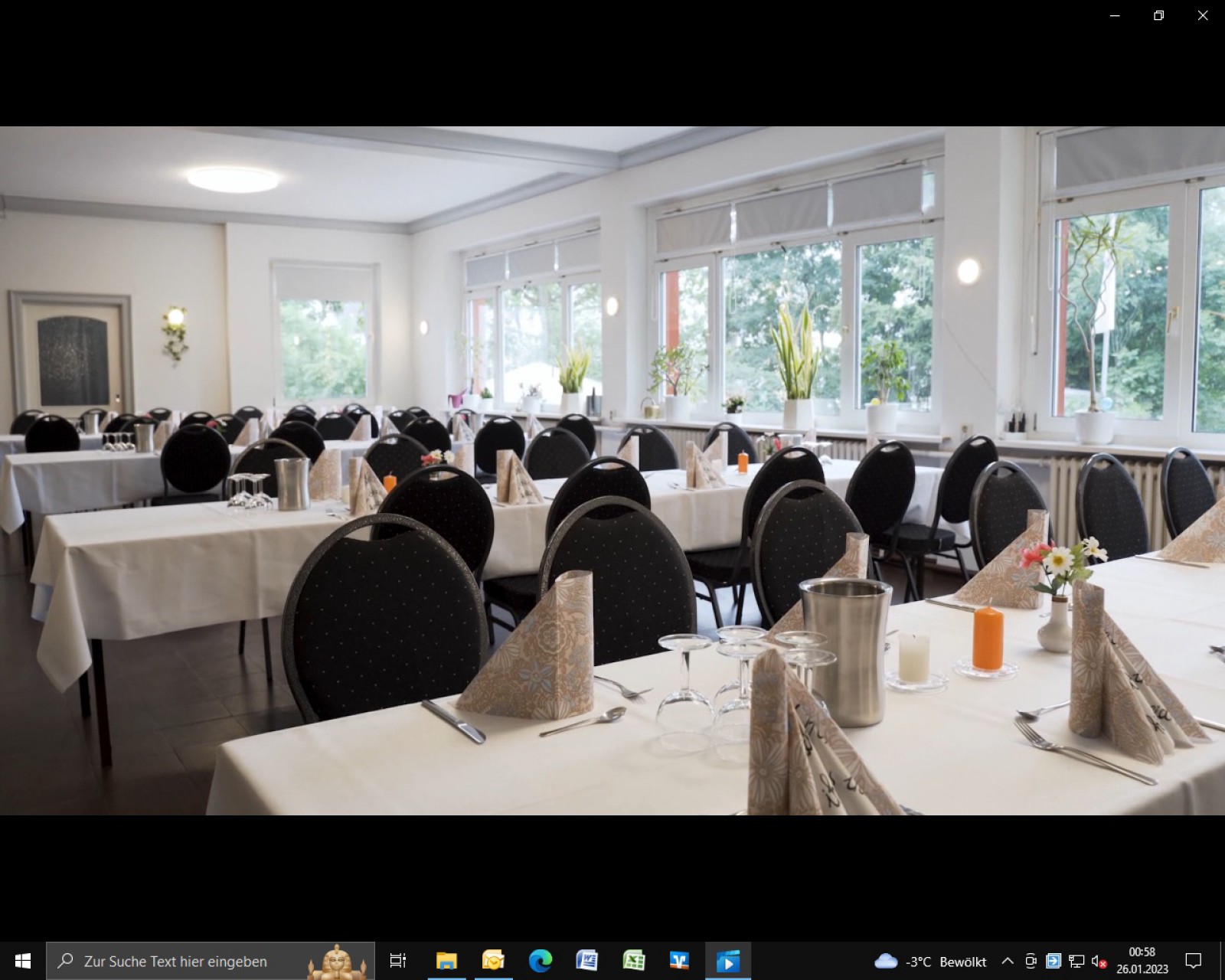Viewport: 1225px width, 980px height.
Task: Open the weather widget showing -3°C Bewölkt
Action: tap(930, 961)
